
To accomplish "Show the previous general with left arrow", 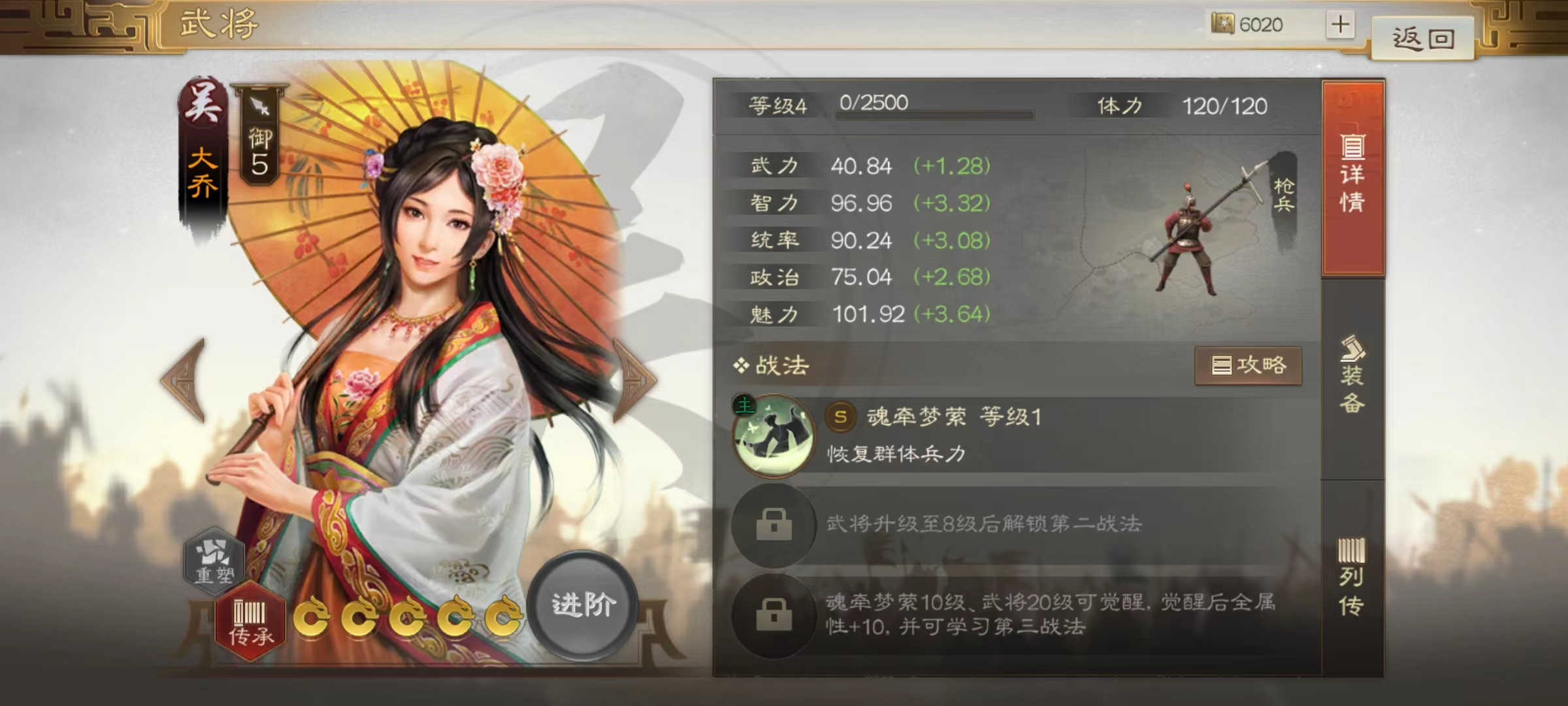I will point(185,380).
